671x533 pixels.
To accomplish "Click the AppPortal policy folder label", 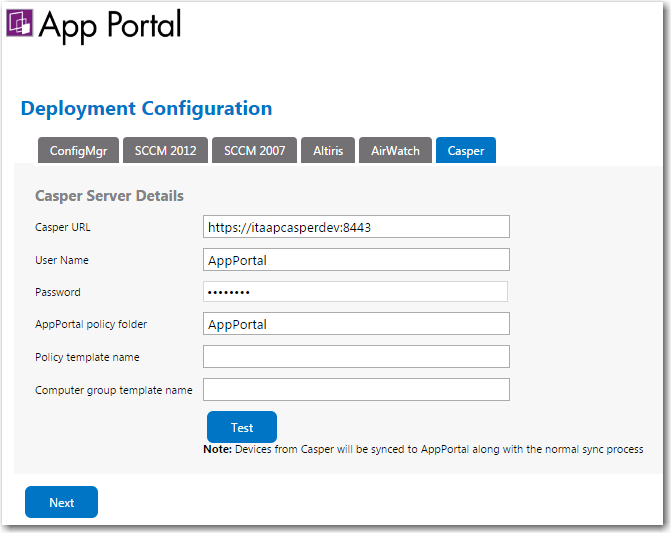I will (91, 324).
